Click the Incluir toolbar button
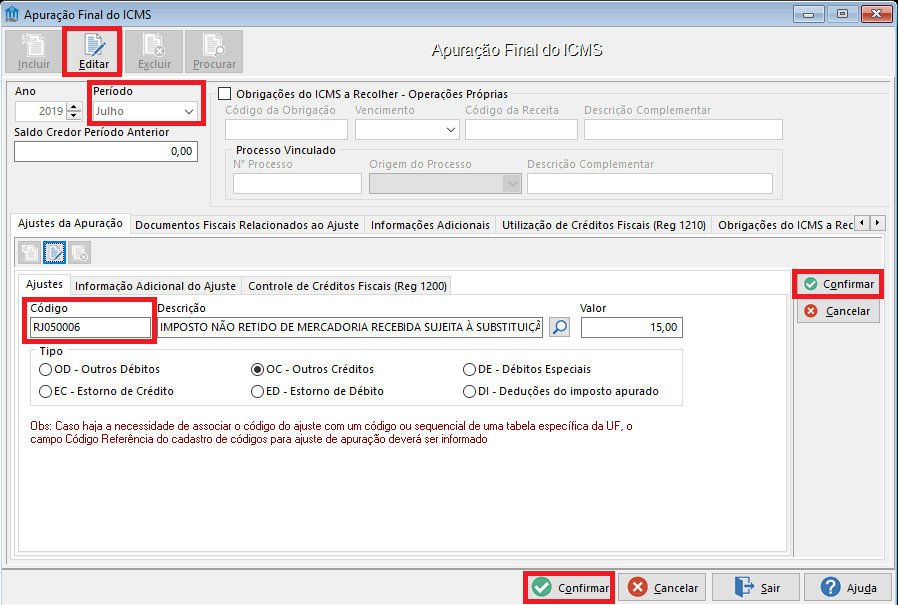This screenshot has height=605, width=898. click(34, 52)
